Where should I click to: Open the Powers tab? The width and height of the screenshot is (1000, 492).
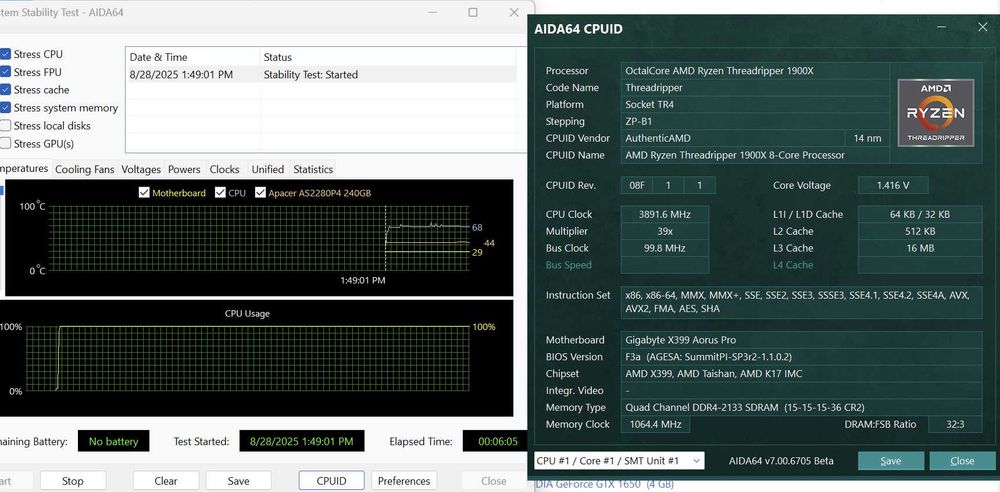click(184, 169)
